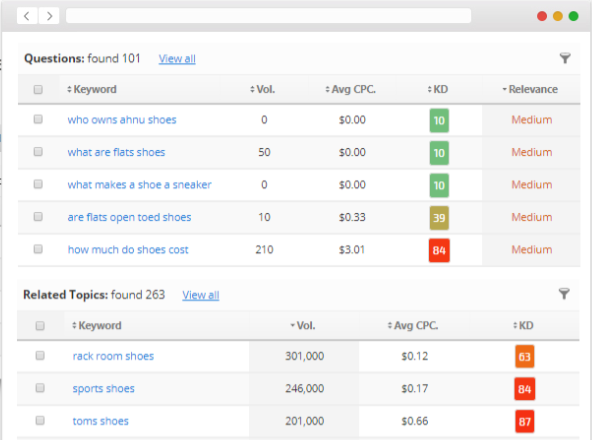
Task: Click the KD 87 badge for 'toms shoes'
Action: point(524,421)
